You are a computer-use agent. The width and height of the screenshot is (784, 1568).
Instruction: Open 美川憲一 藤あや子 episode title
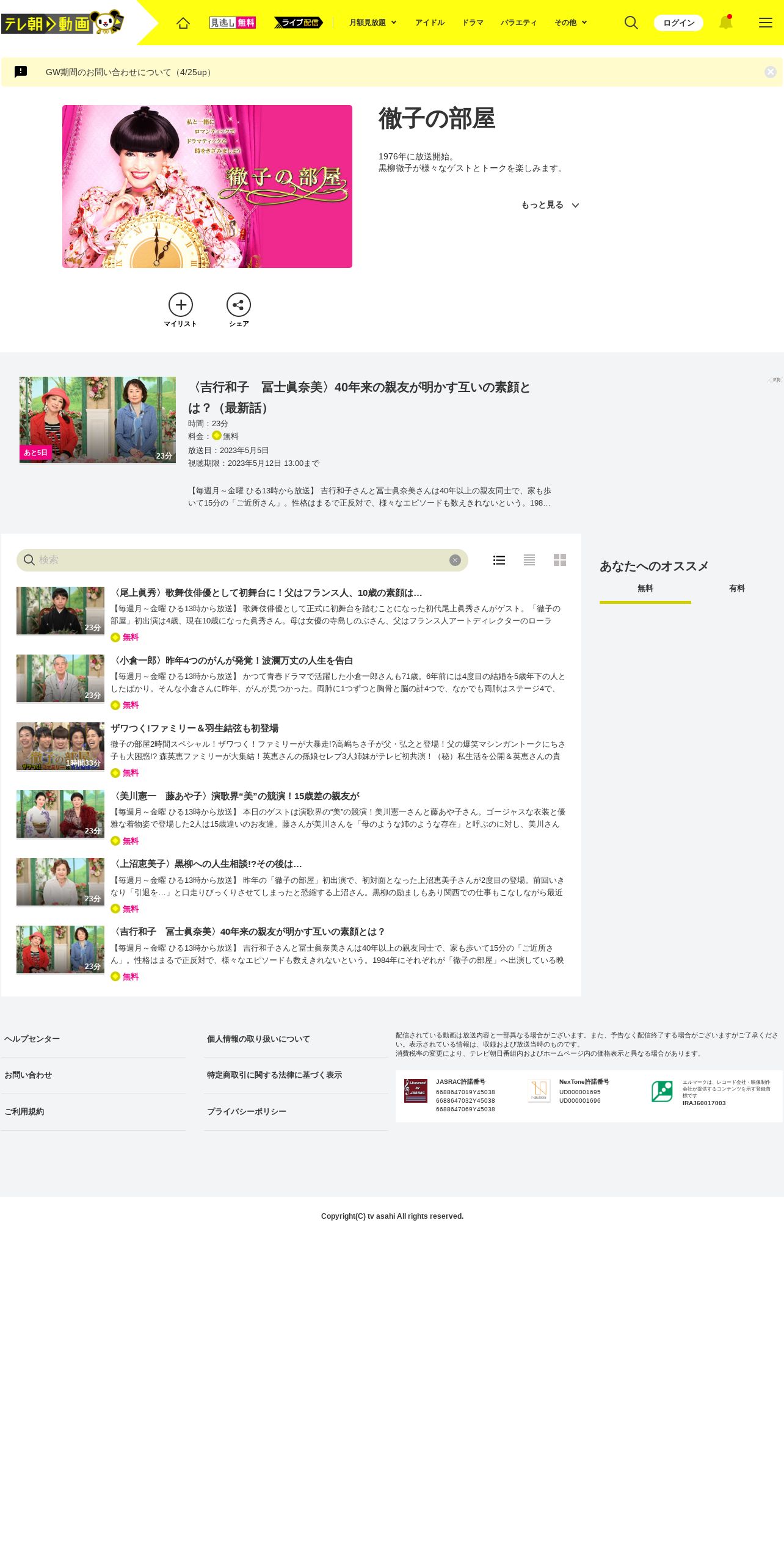coord(235,796)
